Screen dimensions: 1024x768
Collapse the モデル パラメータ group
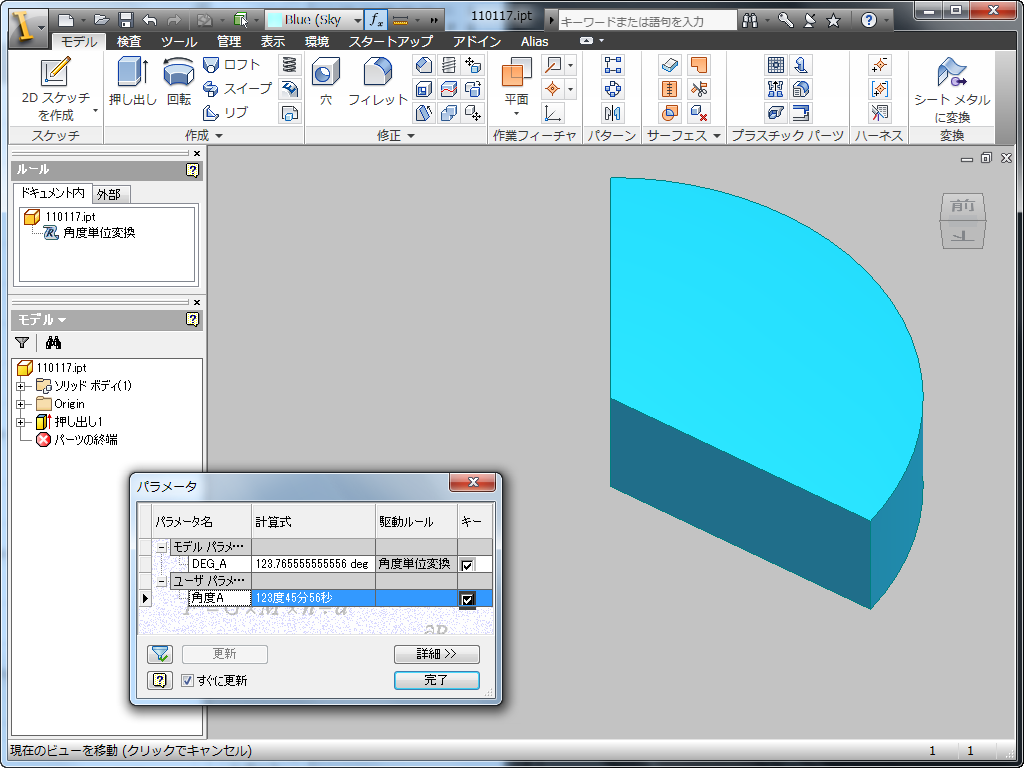pos(162,547)
